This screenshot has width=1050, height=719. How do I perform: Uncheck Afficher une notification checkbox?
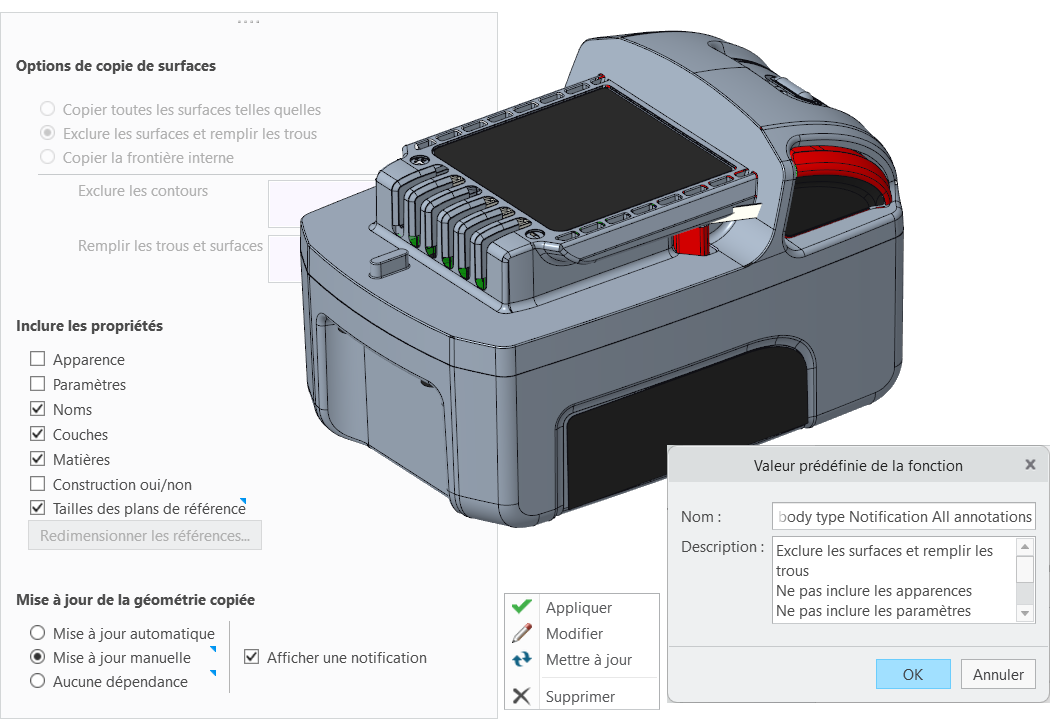251,657
